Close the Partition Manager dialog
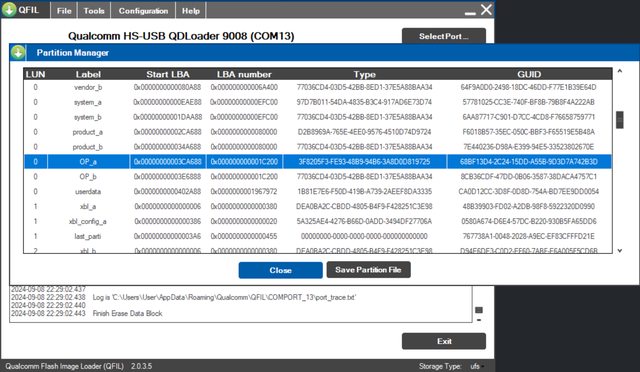 point(280,270)
